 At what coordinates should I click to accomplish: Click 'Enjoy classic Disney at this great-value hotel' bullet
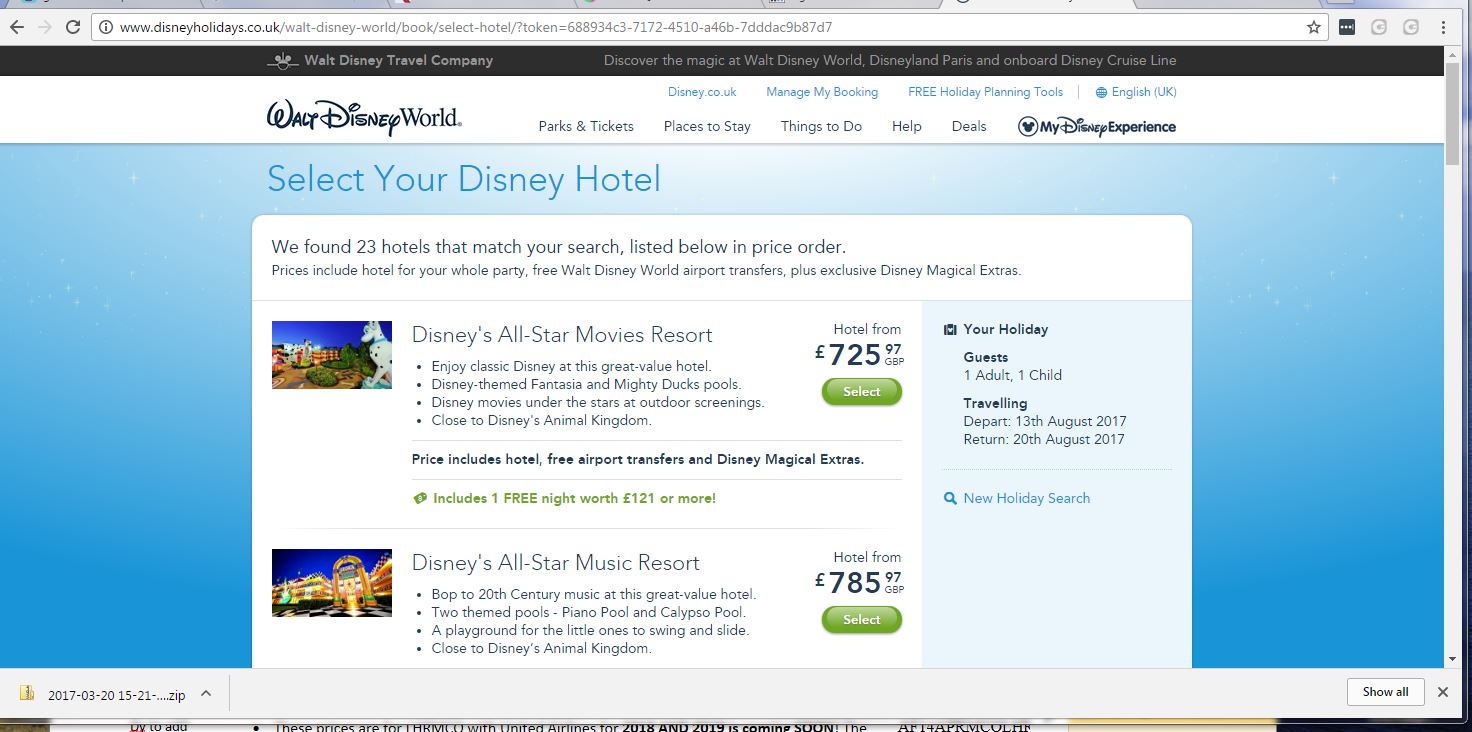coord(572,366)
